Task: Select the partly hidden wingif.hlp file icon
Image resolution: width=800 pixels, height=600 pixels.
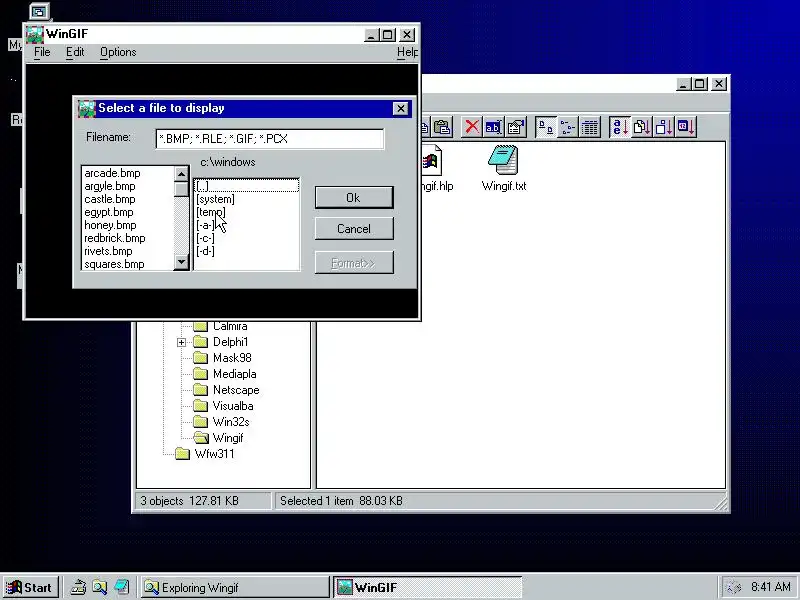Action: click(x=431, y=161)
